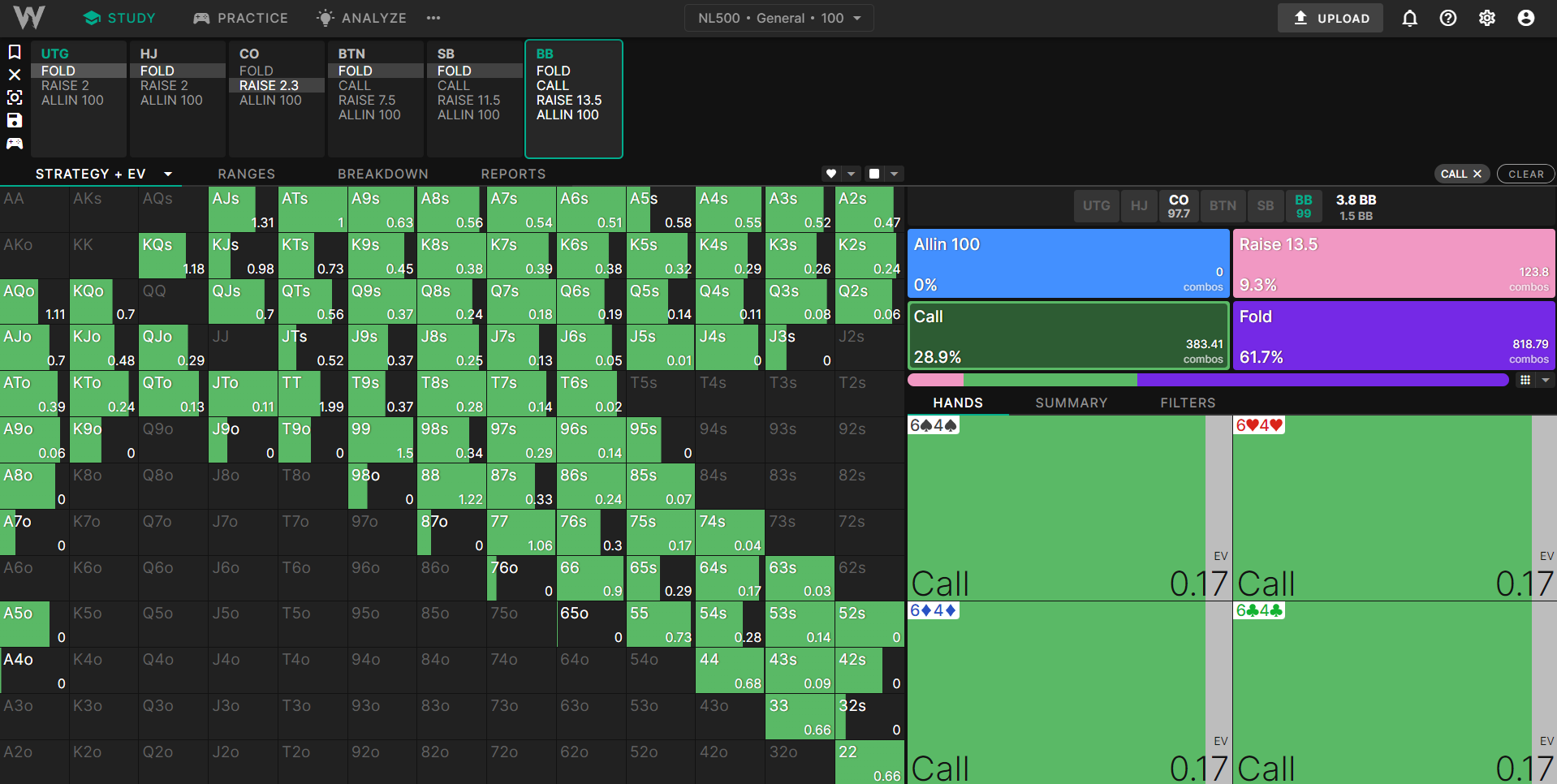Viewport: 1557px width, 784px height.
Task: Select BTN position toggle in range header
Action: (x=1223, y=206)
